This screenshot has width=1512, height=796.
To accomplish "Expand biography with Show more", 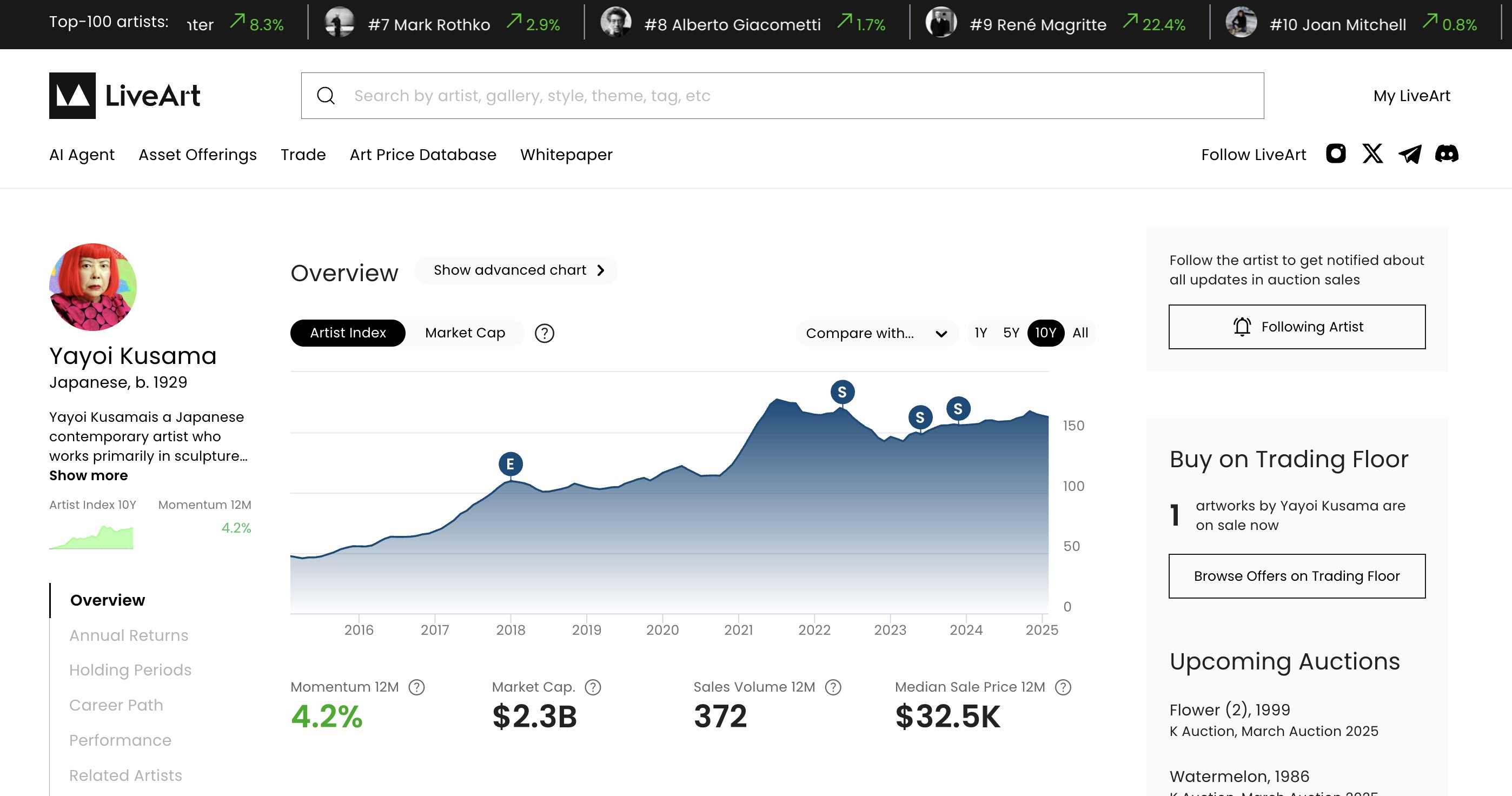I will 88,475.
